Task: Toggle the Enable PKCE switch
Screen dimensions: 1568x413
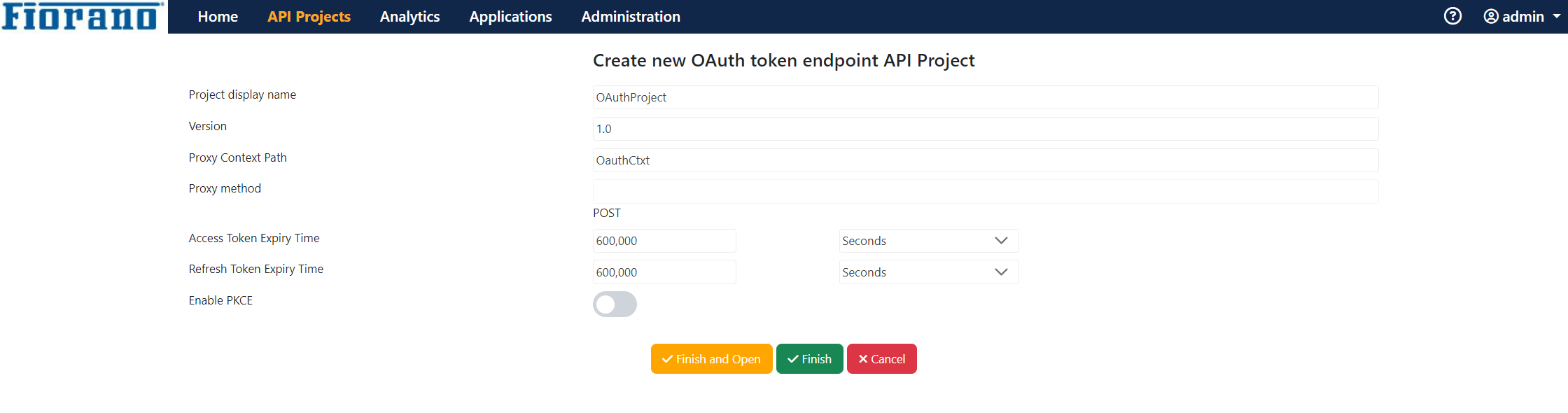Action: (x=615, y=304)
